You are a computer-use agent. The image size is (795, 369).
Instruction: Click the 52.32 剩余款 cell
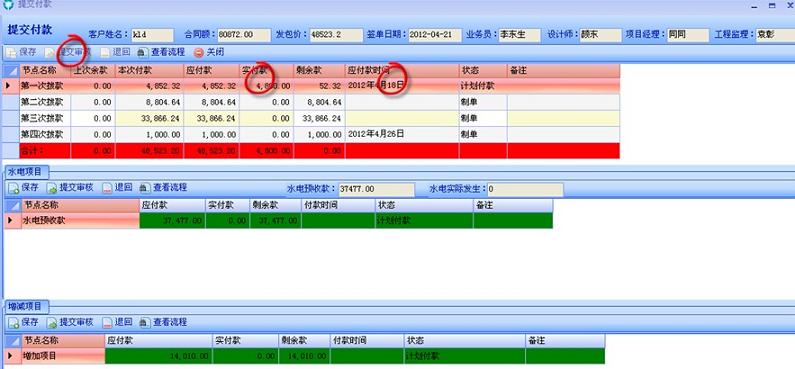coord(319,86)
